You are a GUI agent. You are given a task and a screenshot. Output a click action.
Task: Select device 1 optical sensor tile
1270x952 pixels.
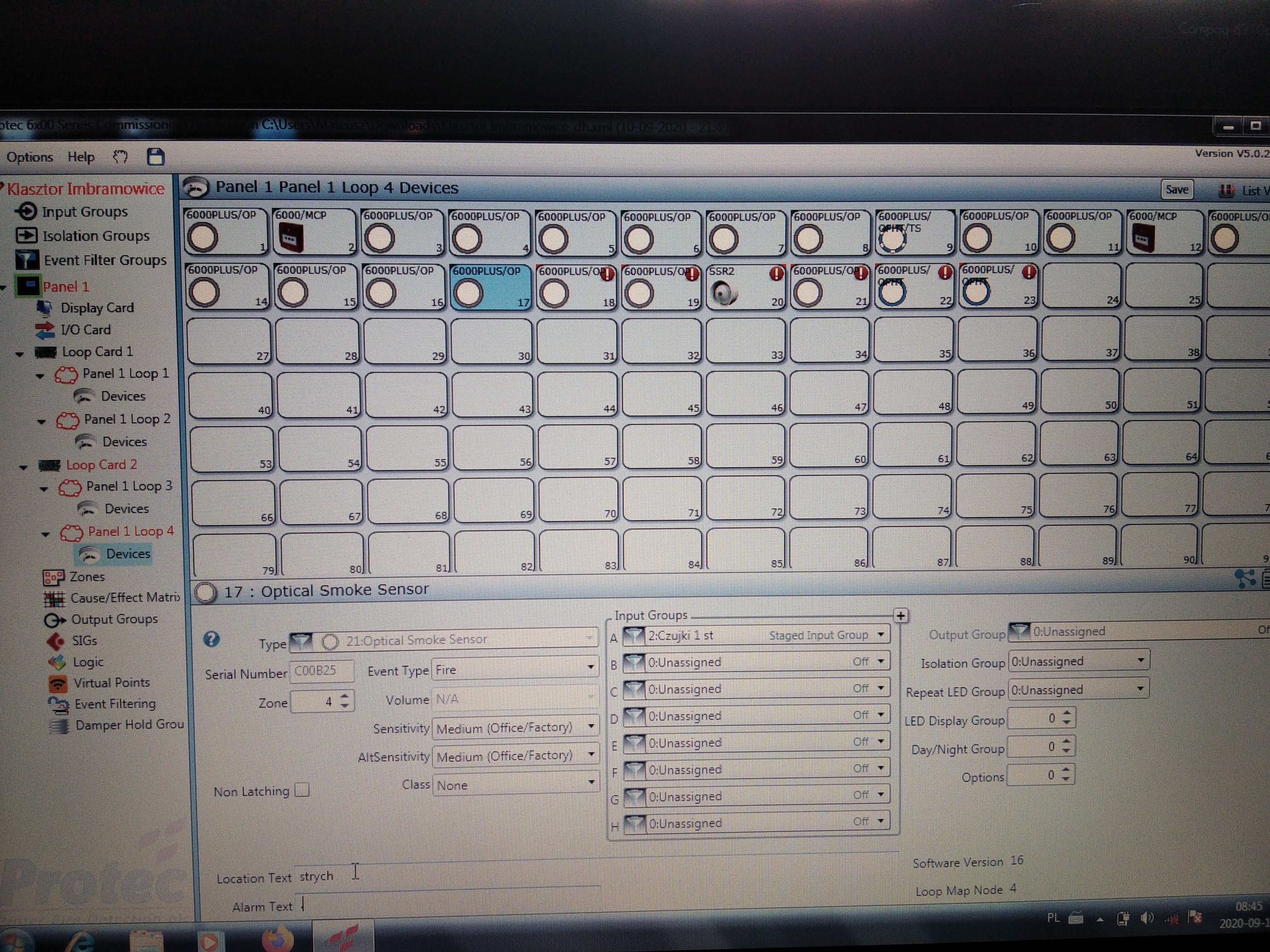coord(226,231)
